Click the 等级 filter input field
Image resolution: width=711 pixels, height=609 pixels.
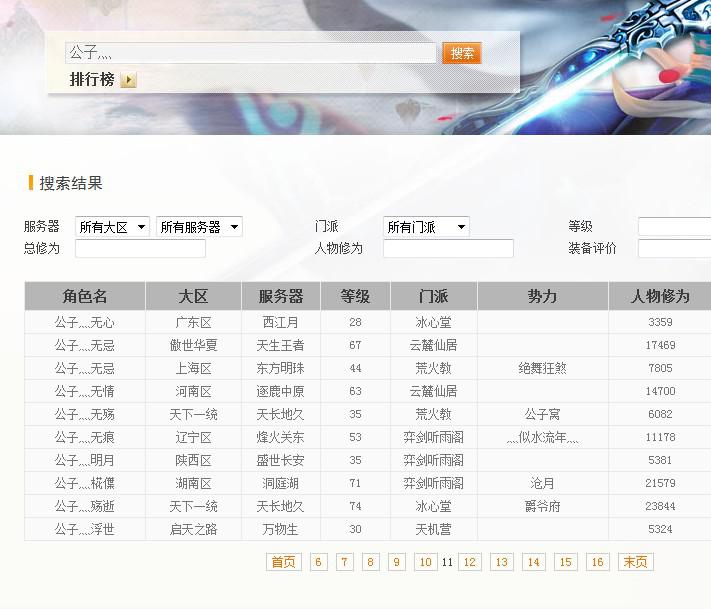tap(674, 227)
